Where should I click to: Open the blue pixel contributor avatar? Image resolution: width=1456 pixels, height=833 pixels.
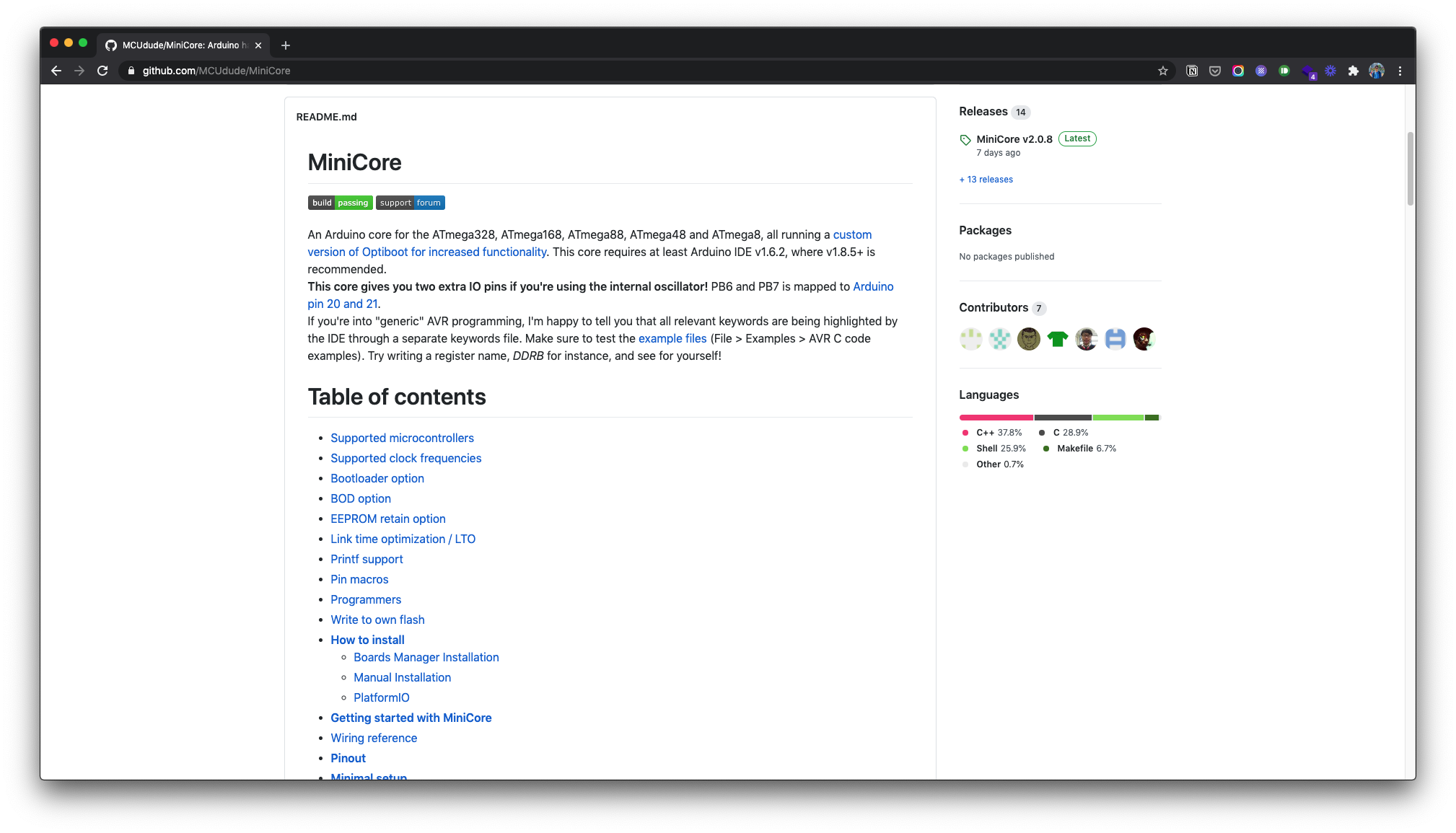[x=1115, y=339]
